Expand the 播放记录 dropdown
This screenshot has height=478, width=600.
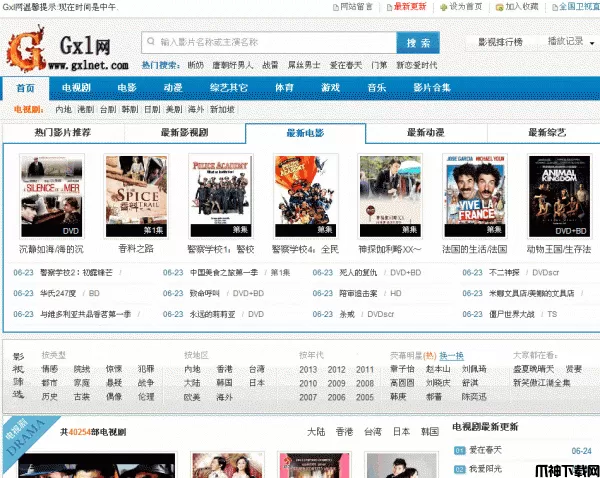(570, 42)
